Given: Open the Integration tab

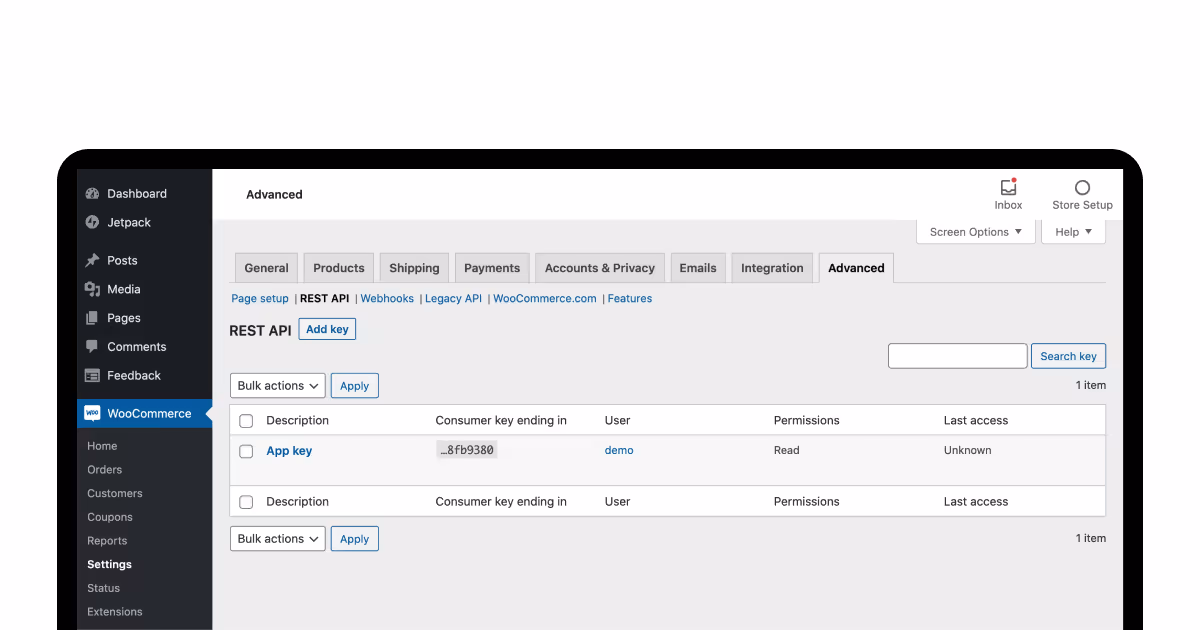Looking at the screenshot, I should coord(772,268).
